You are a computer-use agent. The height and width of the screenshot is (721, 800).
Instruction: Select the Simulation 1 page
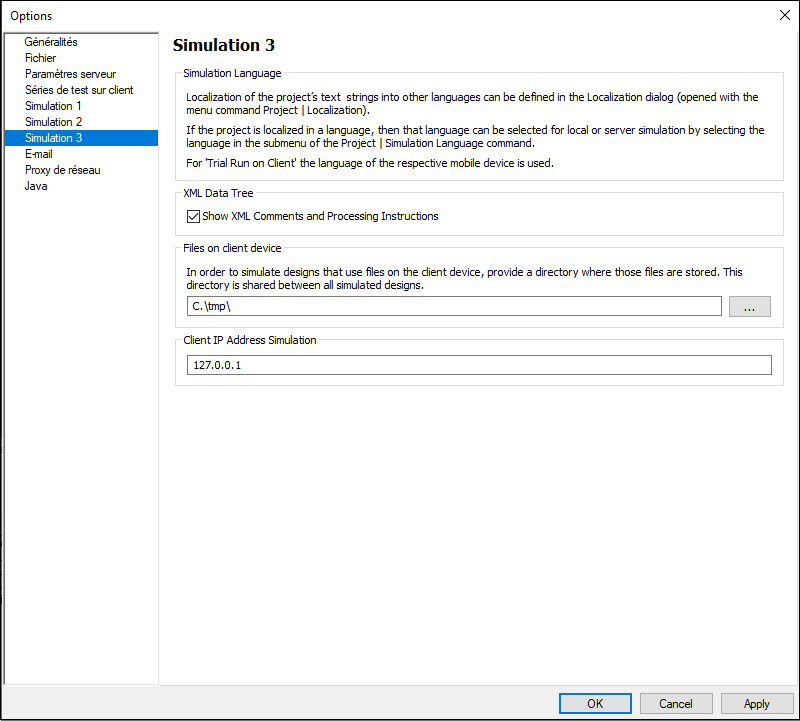[x=53, y=106]
